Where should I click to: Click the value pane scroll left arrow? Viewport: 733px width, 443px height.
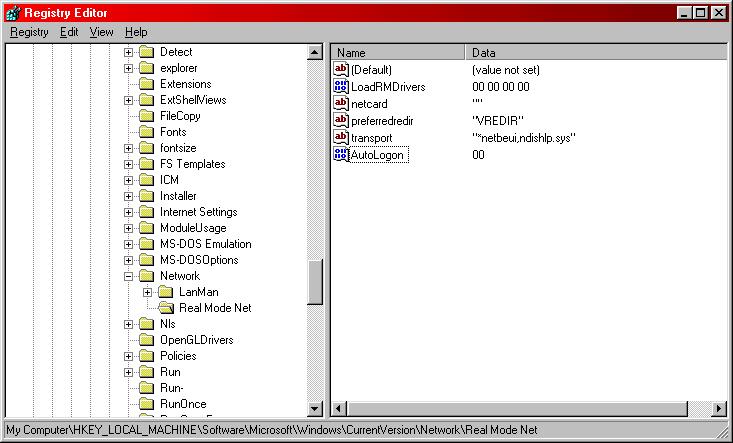(x=339, y=408)
